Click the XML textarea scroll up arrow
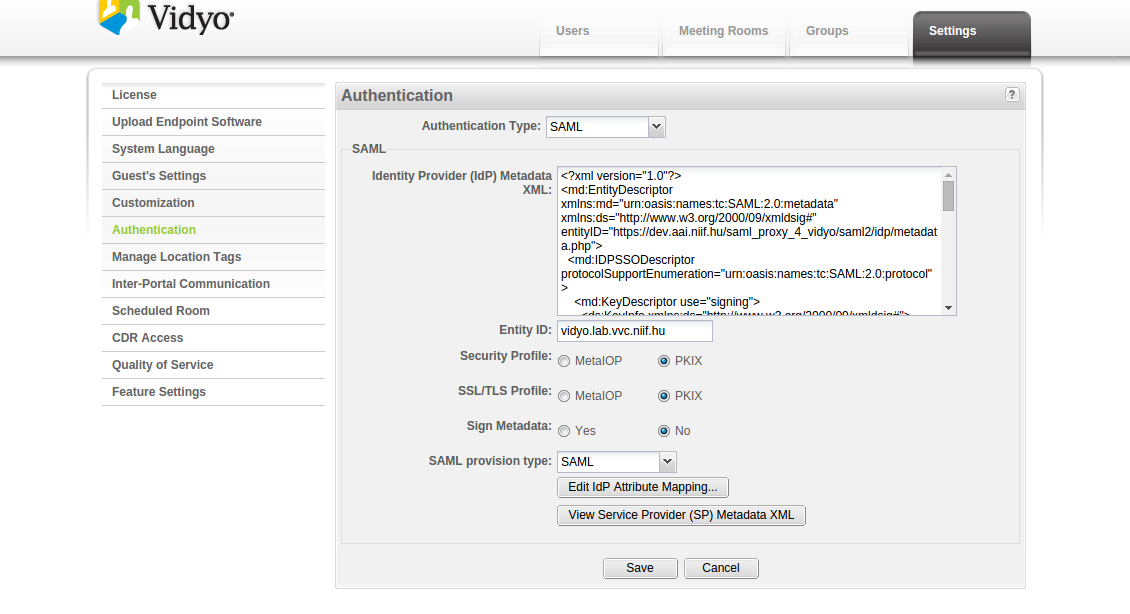This screenshot has width=1130, height=614. 948,175
